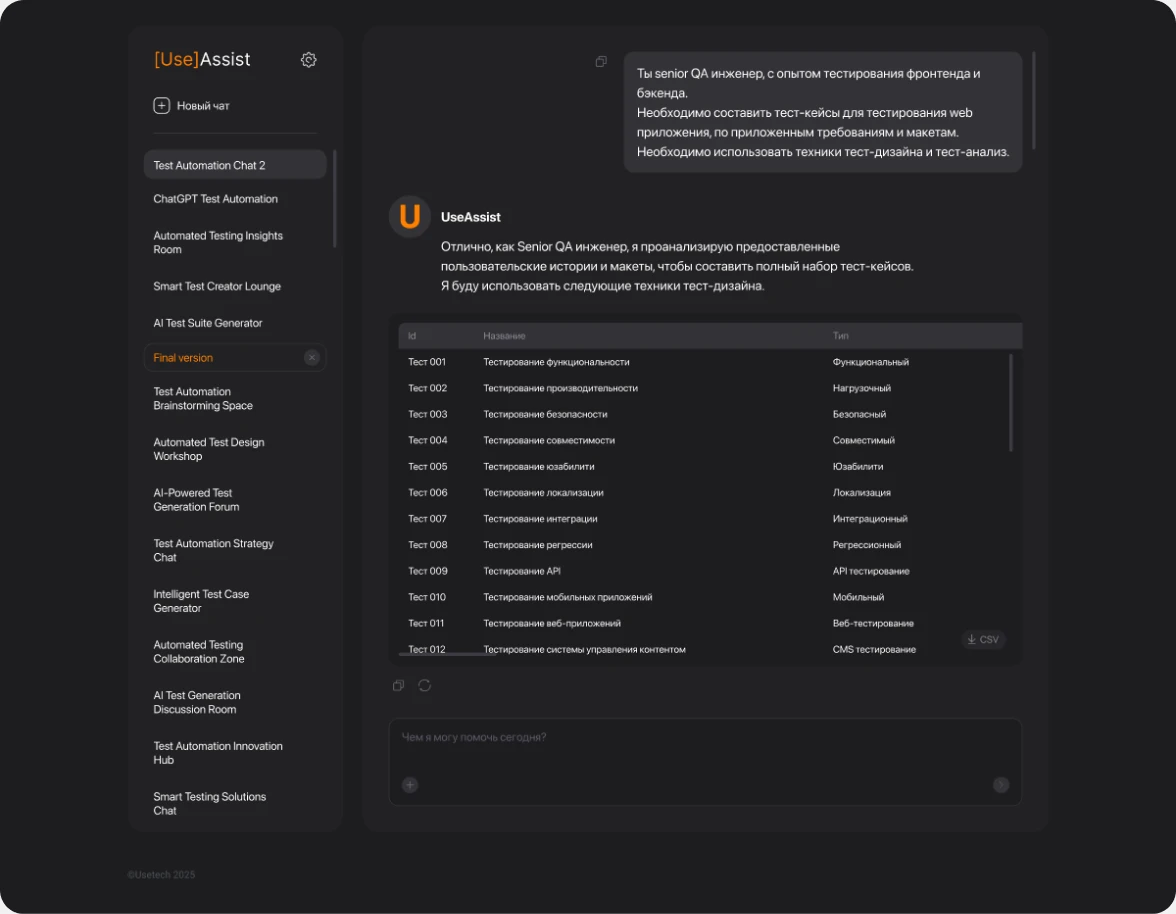Open Test Automation Innovation Hub
Viewport: 1176px width, 914px height.
218,753
